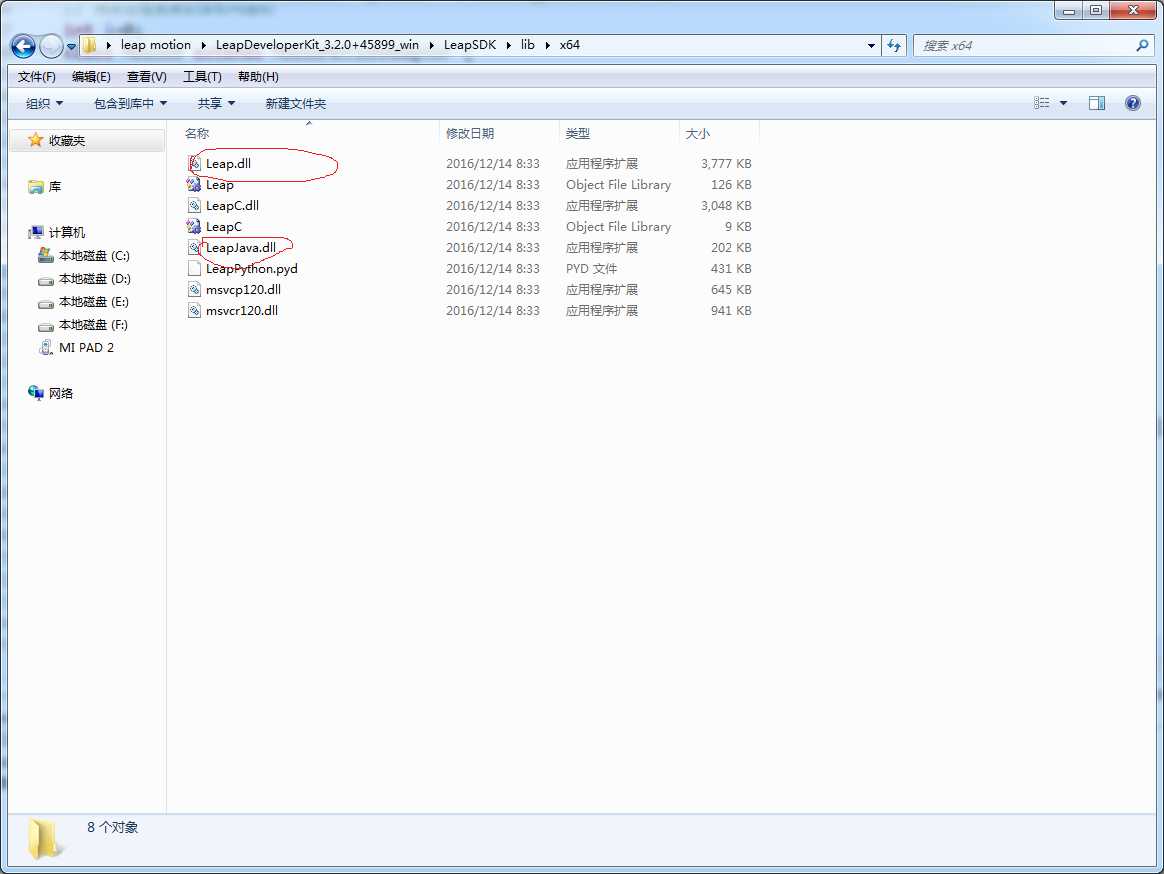The image size is (1164, 874).
Task: Click the D: drive icon
Action: point(46,280)
